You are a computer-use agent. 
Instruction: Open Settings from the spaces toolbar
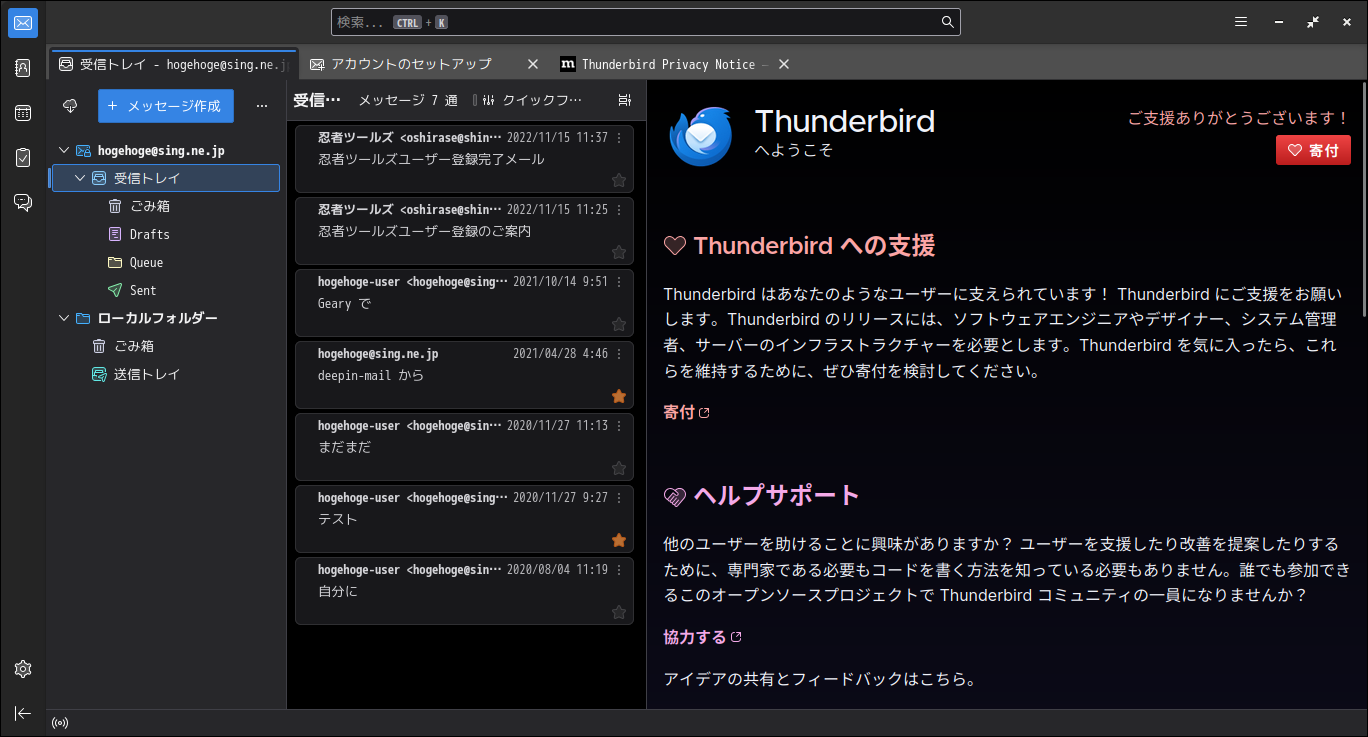23,669
